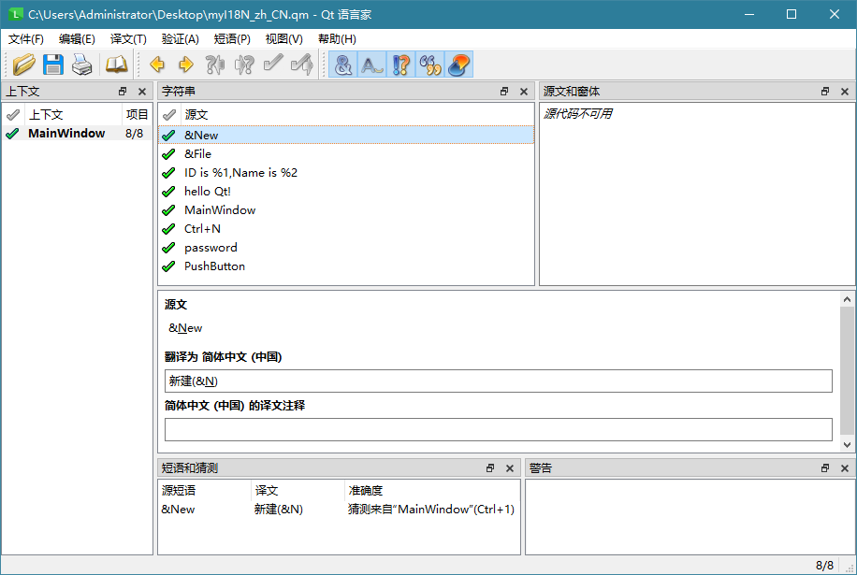Open the 文件(F) menu
This screenshot has height=576, width=858.
click(x=26, y=39)
